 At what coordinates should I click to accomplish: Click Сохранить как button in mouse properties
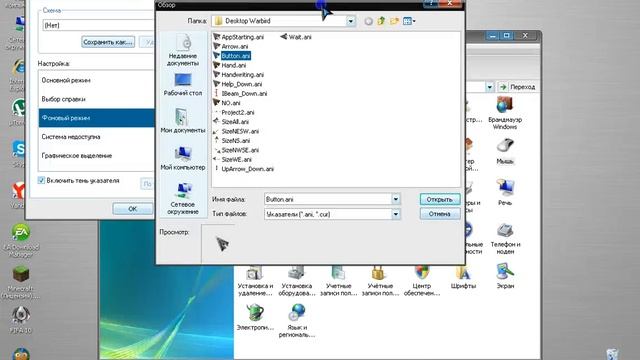click(x=108, y=42)
